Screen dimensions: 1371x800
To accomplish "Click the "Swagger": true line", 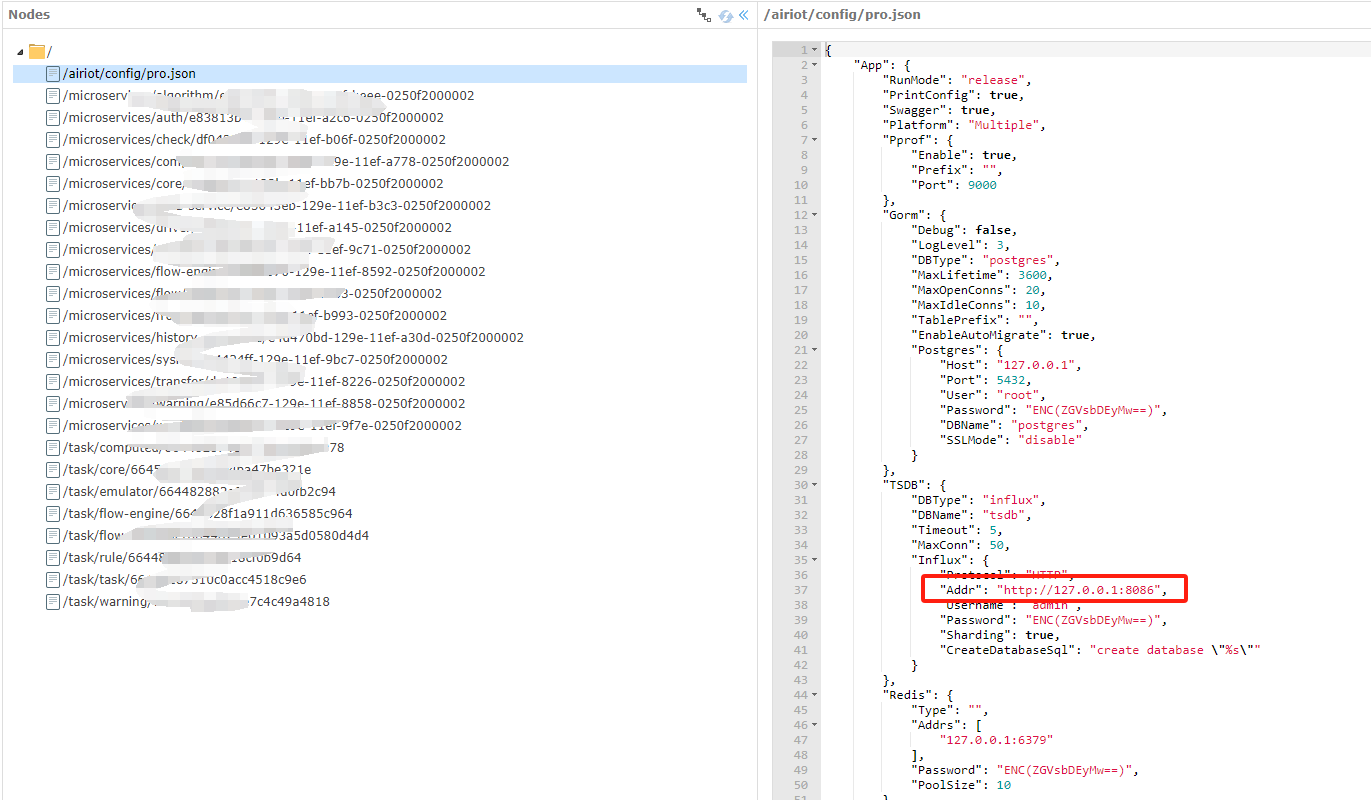I will click(x=939, y=110).
